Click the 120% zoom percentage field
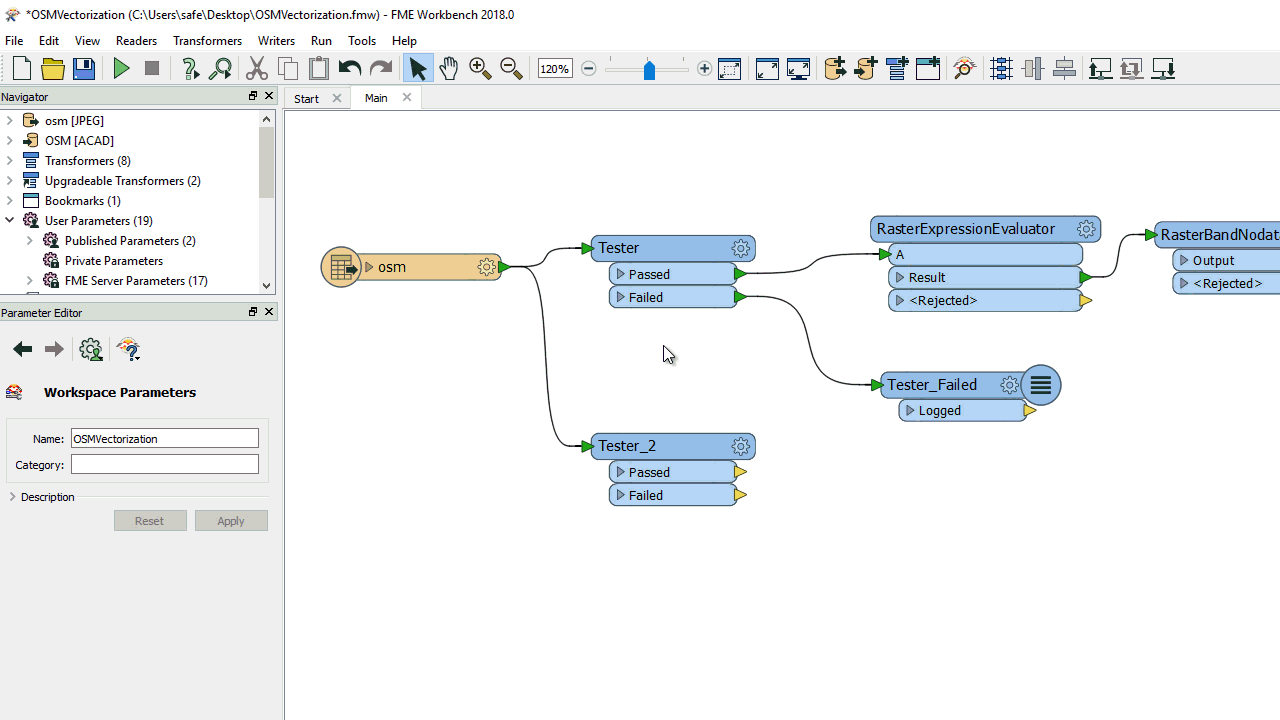This screenshot has height=720, width=1280. click(554, 69)
